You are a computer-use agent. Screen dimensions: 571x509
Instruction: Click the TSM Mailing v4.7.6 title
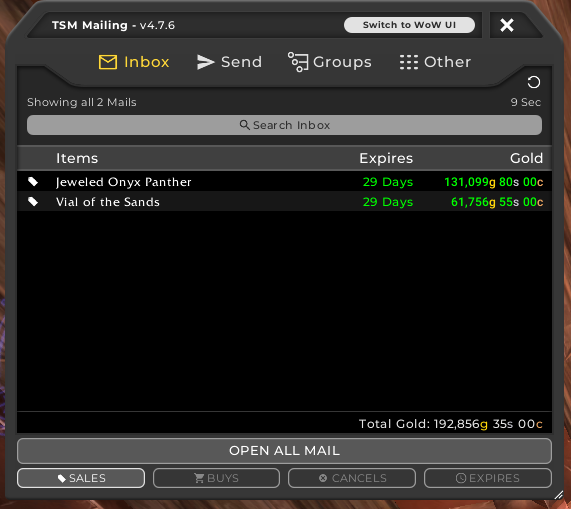tap(113, 25)
